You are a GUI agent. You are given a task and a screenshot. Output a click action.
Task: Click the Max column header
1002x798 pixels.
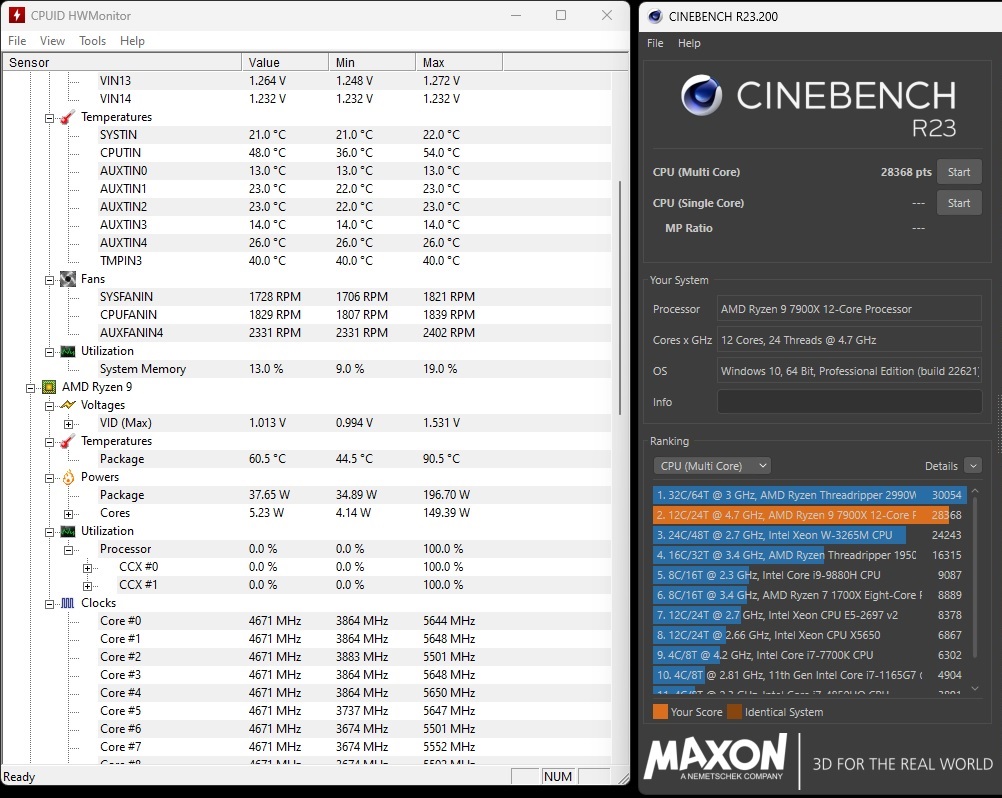point(459,62)
